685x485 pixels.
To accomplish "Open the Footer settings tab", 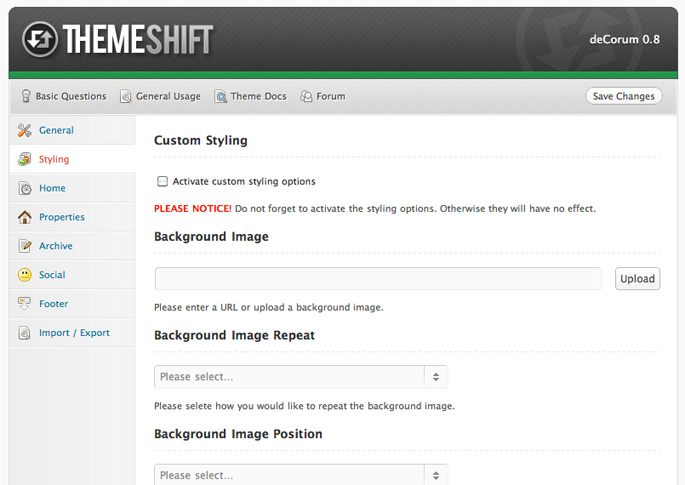I will (x=53, y=304).
